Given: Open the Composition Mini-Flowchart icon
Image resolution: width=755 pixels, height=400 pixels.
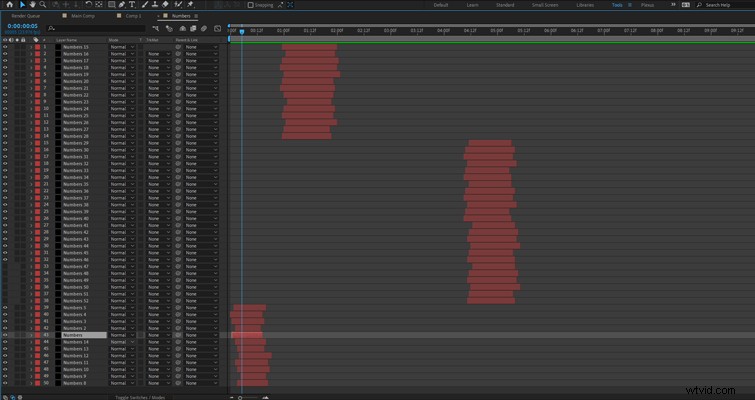Looking at the screenshot, I should pyautogui.click(x=156, y=28).
